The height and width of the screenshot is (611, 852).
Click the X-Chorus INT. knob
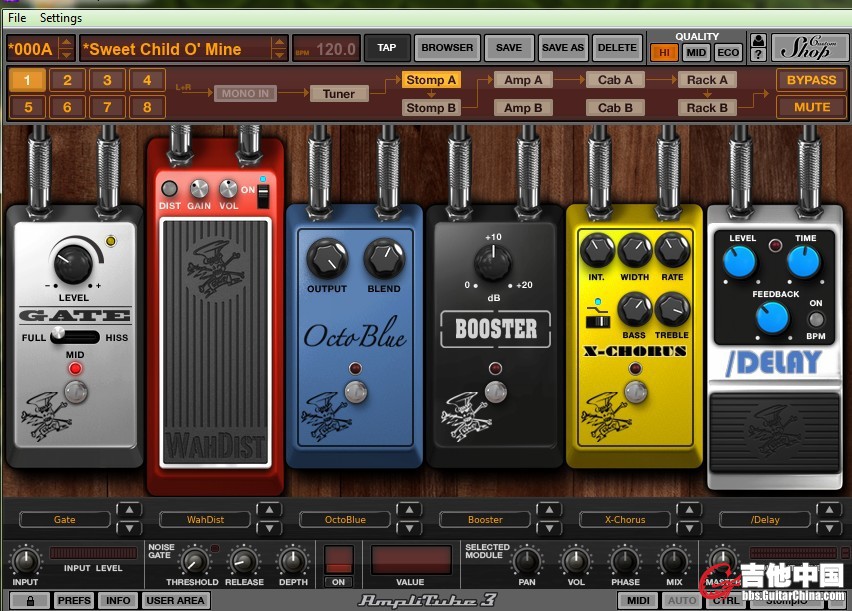[x=597, y=250]
